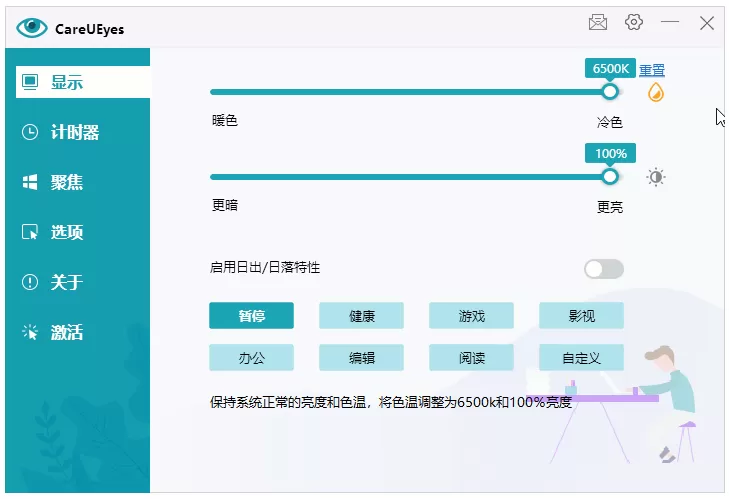This screenshot has height=499, width=729.
Task: Click the CareUEyes eye logo
Action: (x=32, y=28)
